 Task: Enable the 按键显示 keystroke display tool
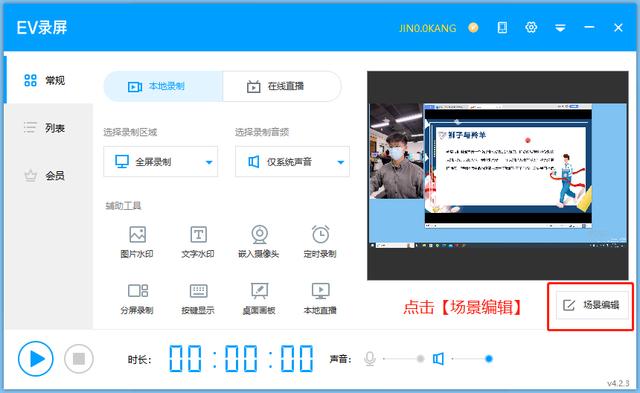[198, 299]
